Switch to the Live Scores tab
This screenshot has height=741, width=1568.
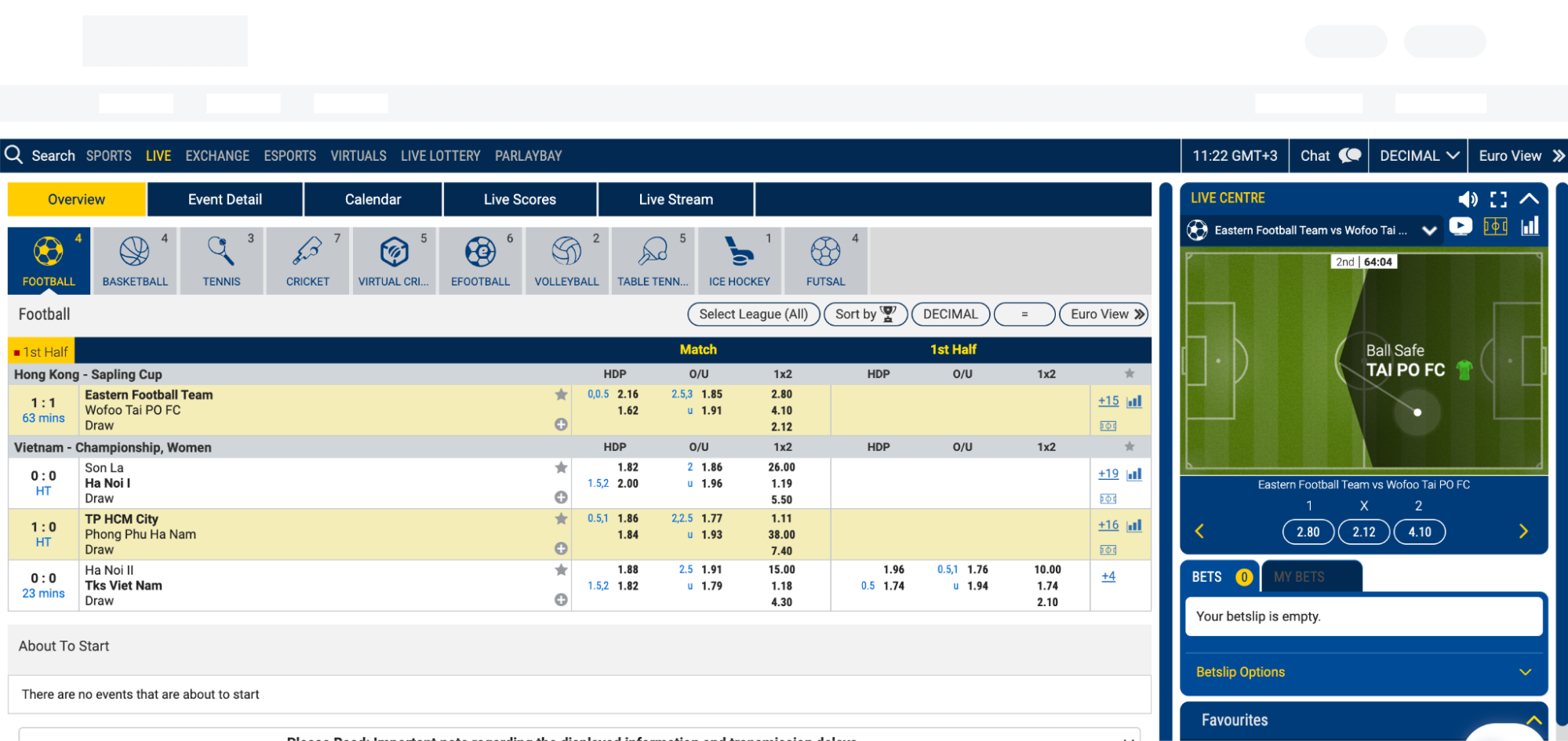[519, 199]
